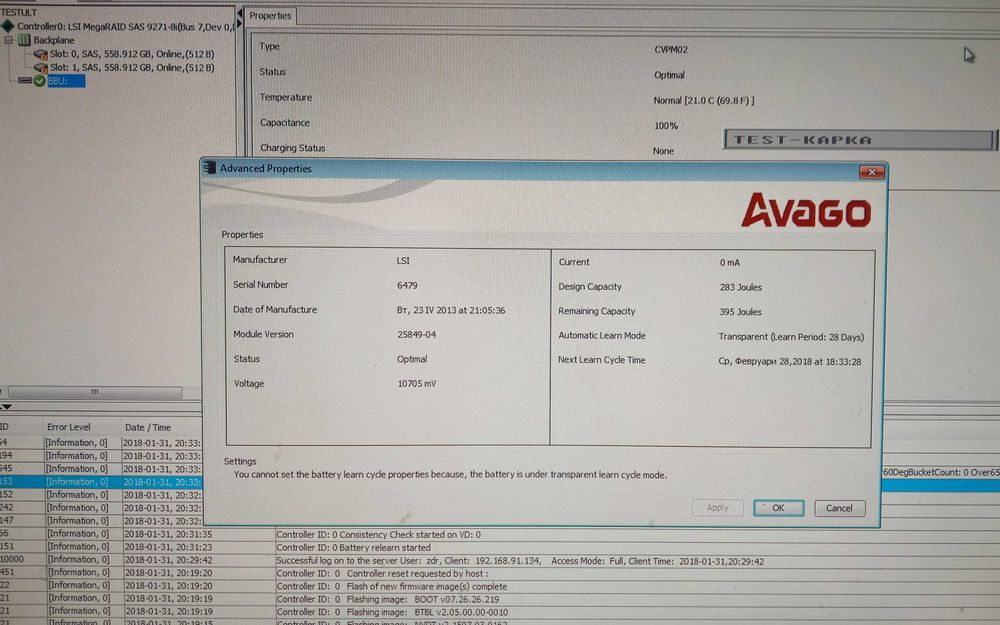Select log row 'Flash of new firmware image(s) complete'
Screen dimensions: 1000x625
tap(500, 586)
